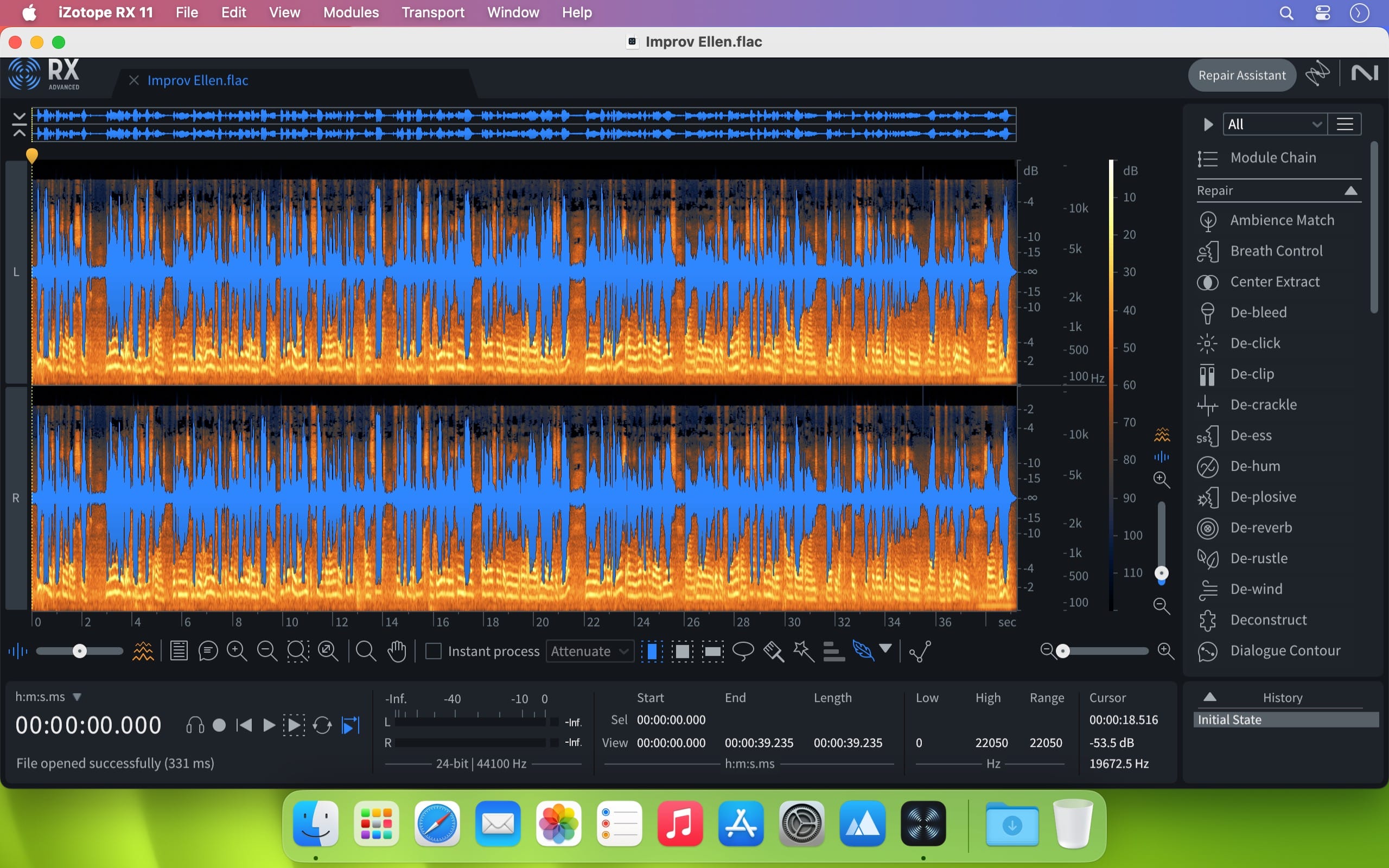Toggle the right channel R selector
Viewport: 1389px width, 868px height.
pos(16,499)
